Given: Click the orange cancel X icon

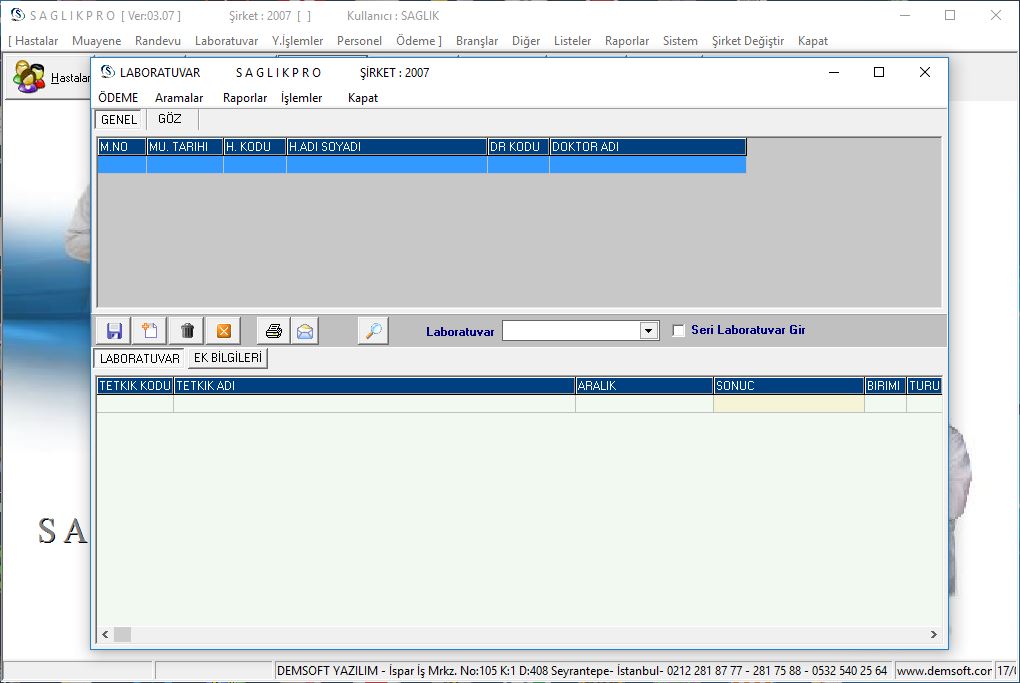Looking at the screenshot, I should (x=224, y=331).
